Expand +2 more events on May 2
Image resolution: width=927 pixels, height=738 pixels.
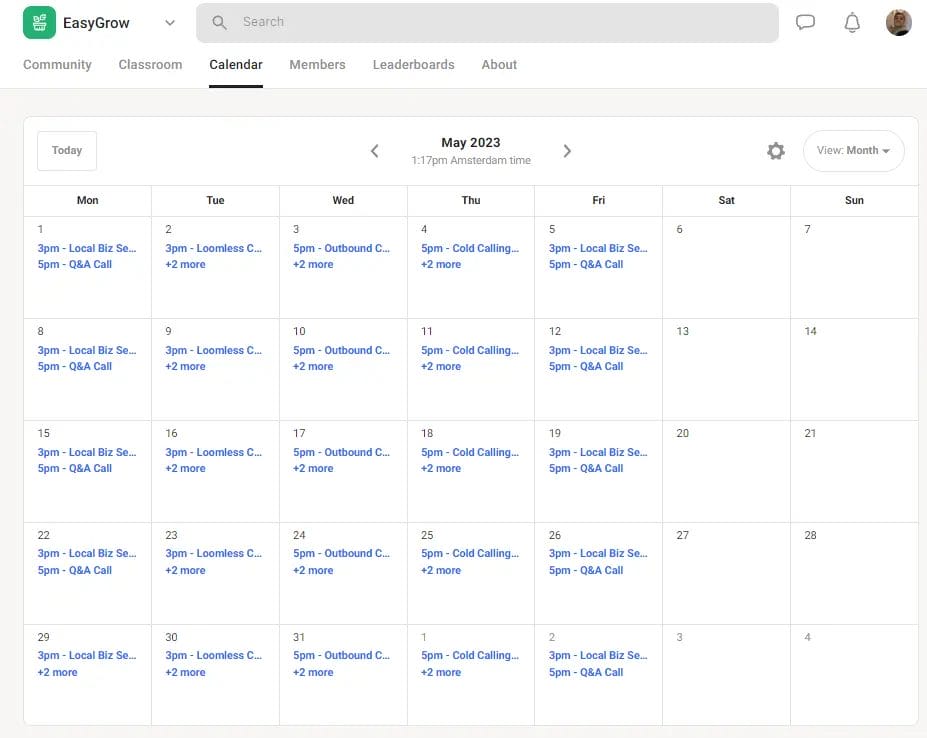click(x=185, y=265)
